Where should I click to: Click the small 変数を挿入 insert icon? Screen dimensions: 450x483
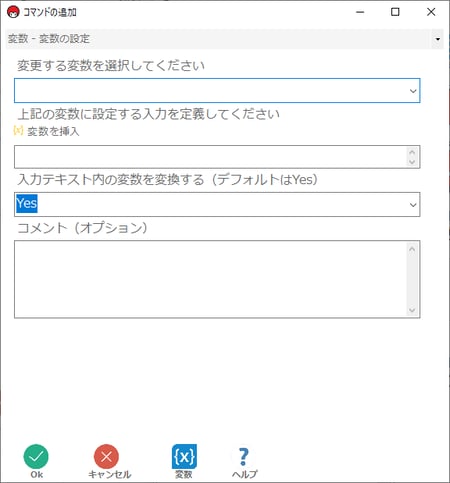point(18,130)
